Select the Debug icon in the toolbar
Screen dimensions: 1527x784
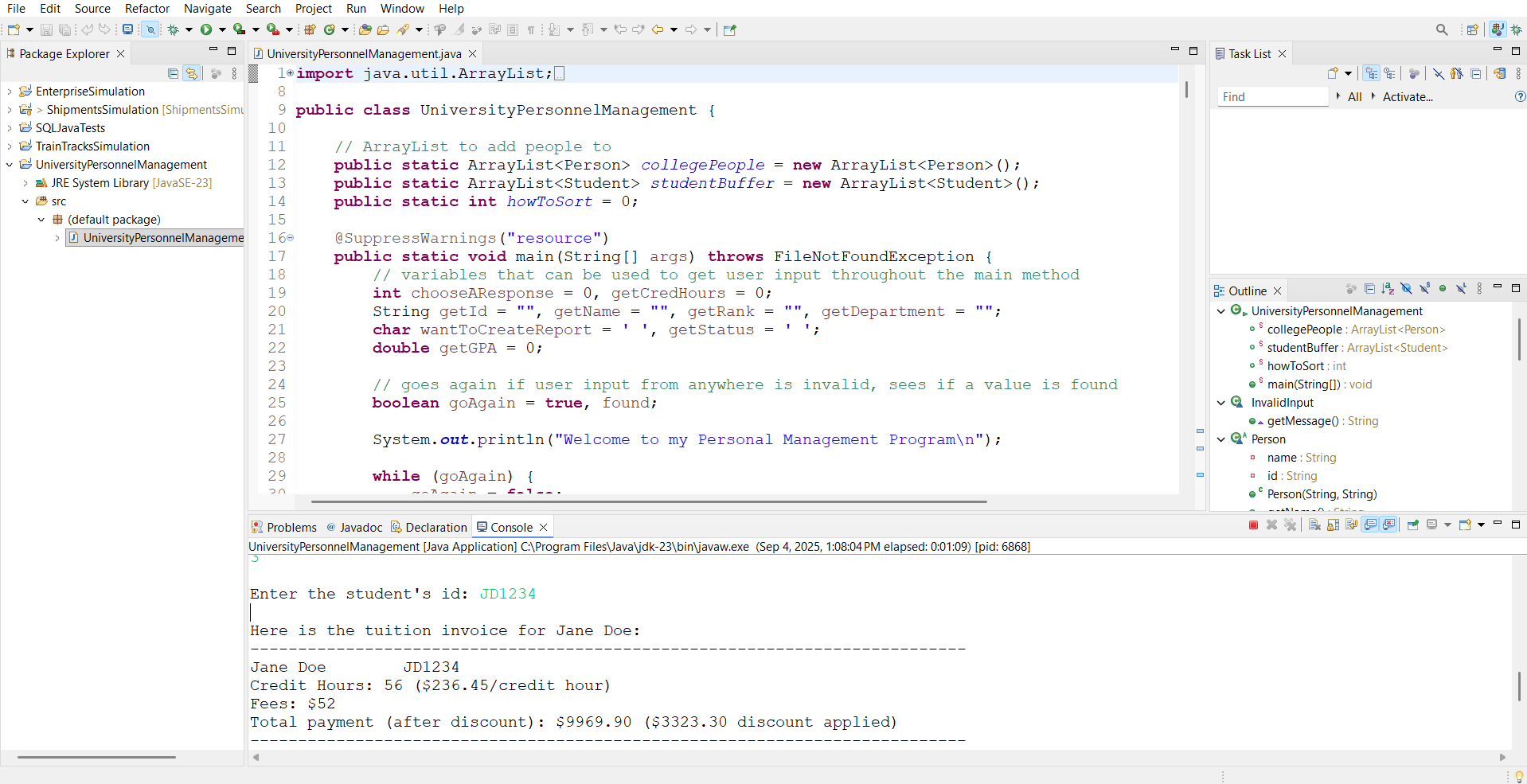coord(174,29)
